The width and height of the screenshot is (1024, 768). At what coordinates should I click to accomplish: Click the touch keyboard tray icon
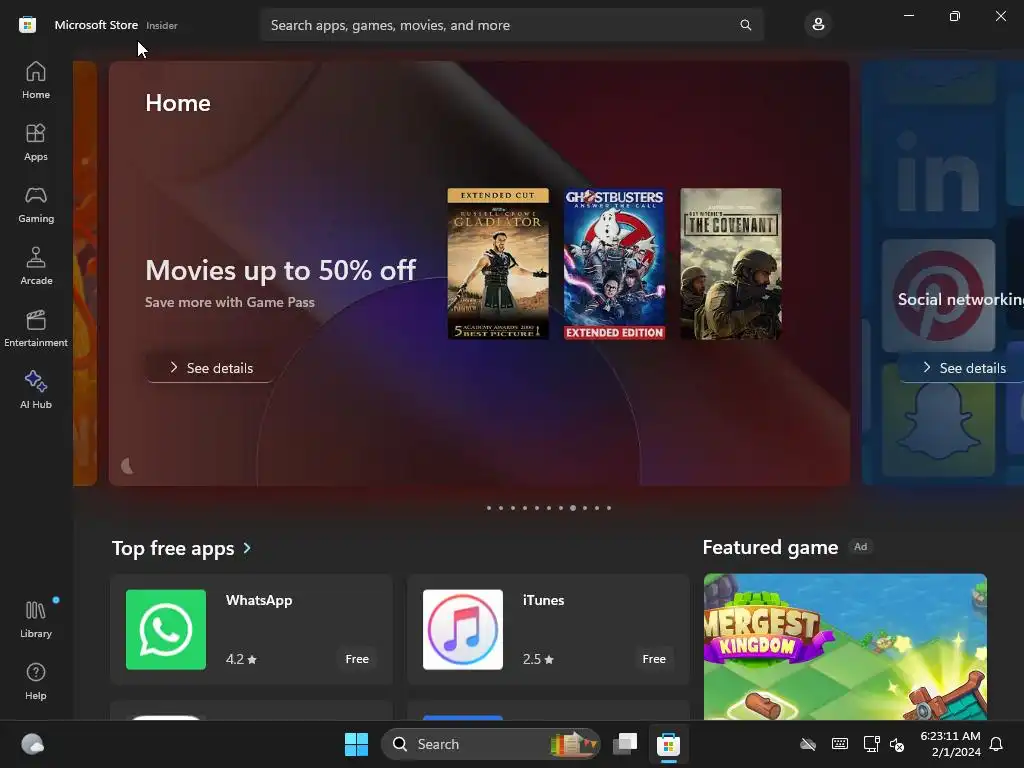(x=840, y=744)
